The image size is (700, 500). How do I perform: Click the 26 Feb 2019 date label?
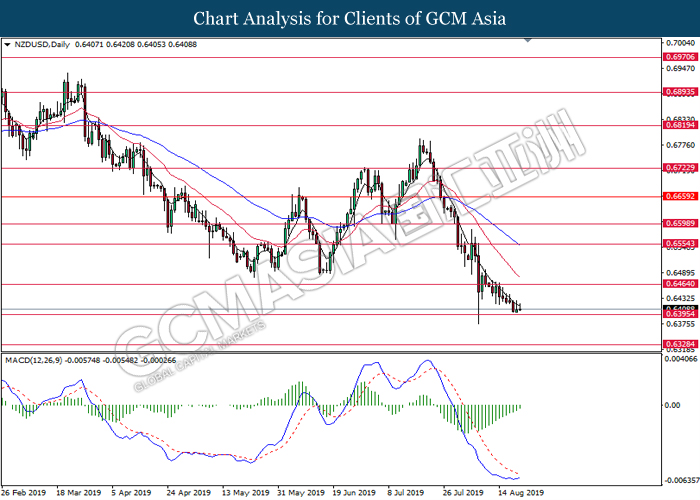click(x=24, y=493)
